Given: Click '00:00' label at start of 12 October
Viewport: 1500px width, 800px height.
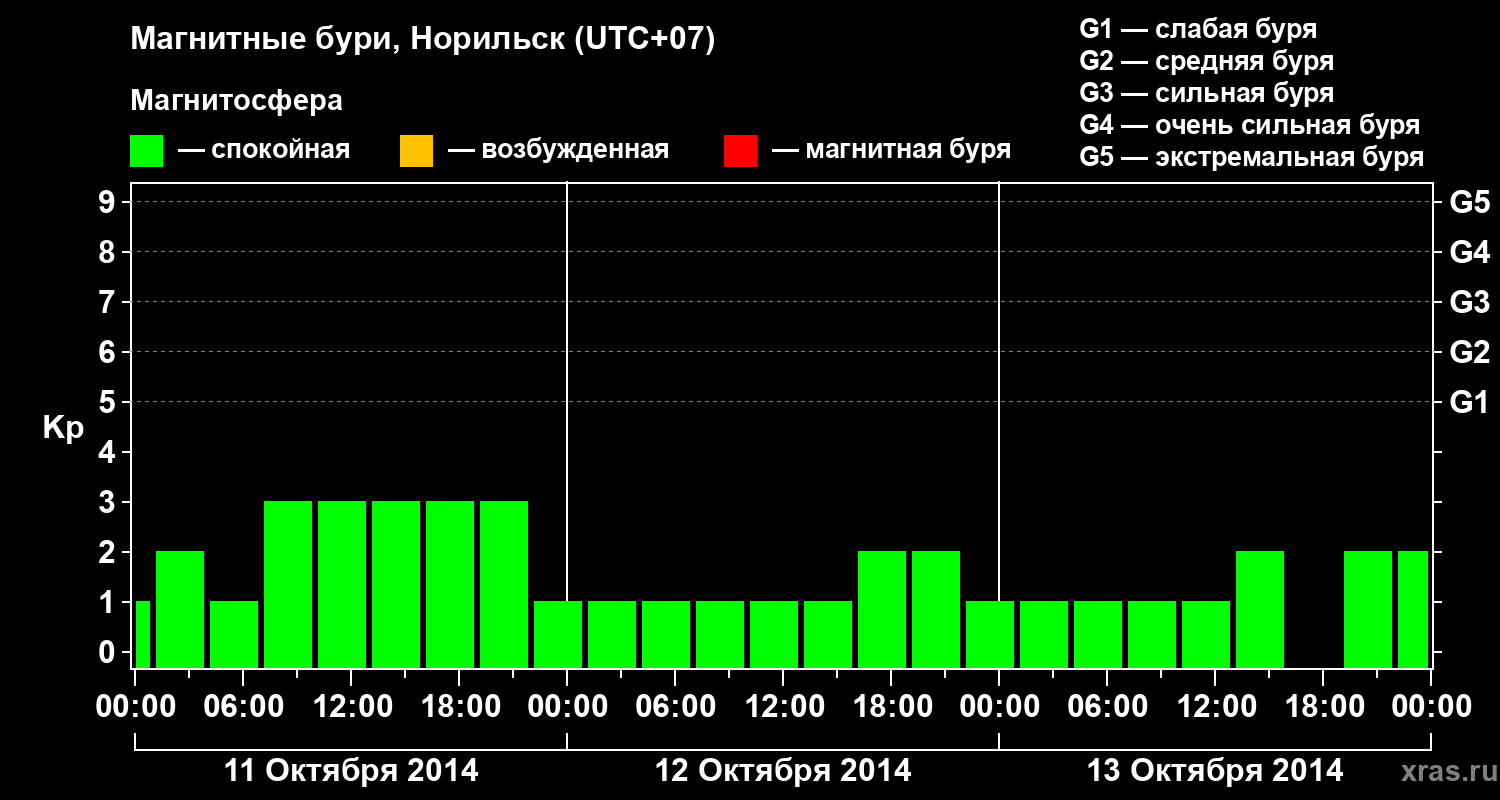Looking at the screenshot, I should tap(567, 706).
